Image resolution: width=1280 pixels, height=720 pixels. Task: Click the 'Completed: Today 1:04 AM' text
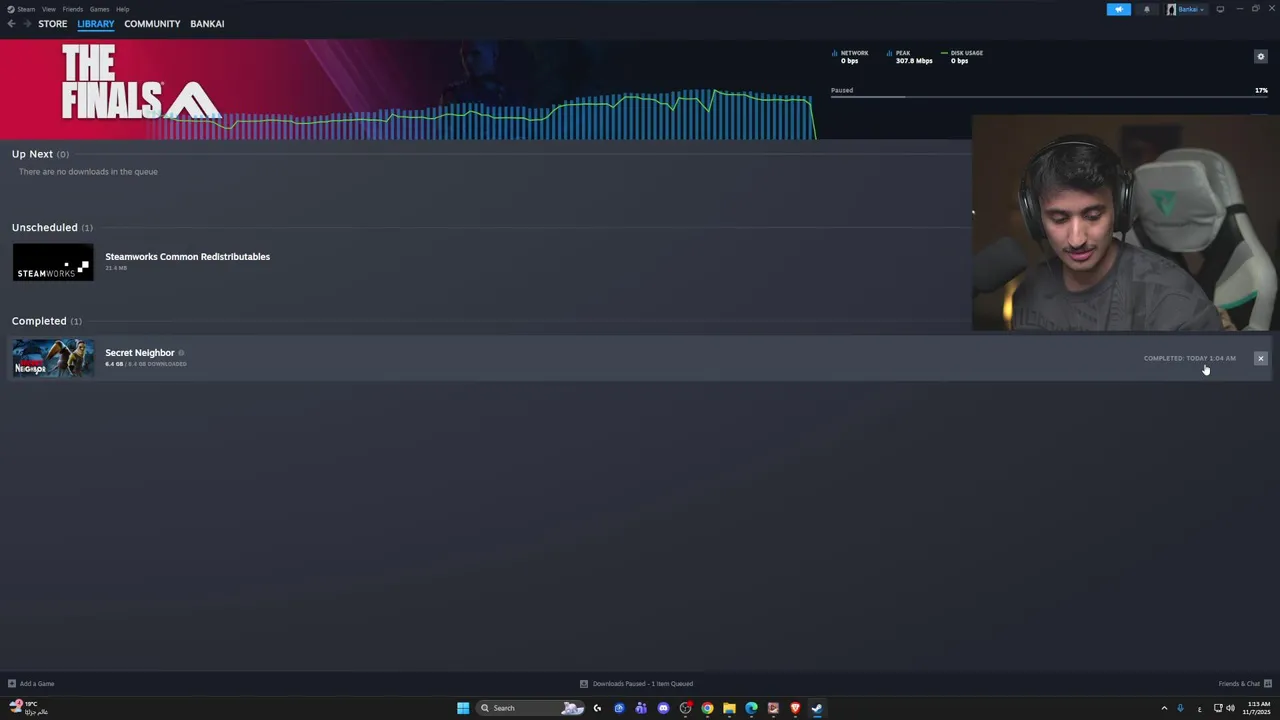point(1189,358)
